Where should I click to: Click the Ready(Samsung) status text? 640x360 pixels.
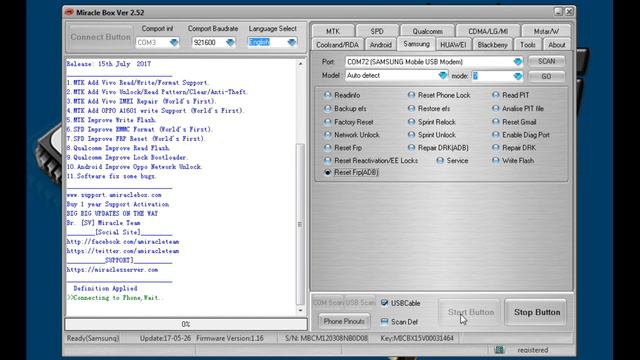click(x=93, y=338)
